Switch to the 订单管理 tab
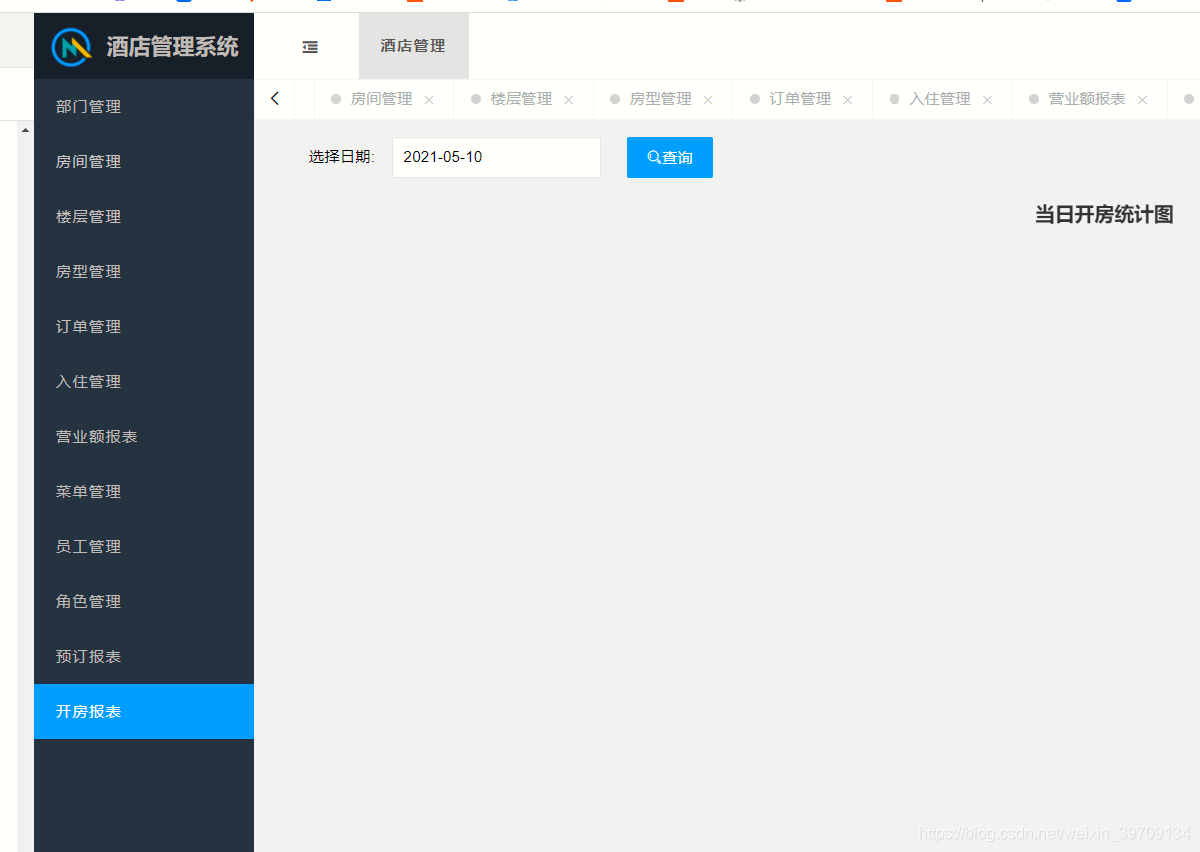1200x852 pixels. pos(800,99)
